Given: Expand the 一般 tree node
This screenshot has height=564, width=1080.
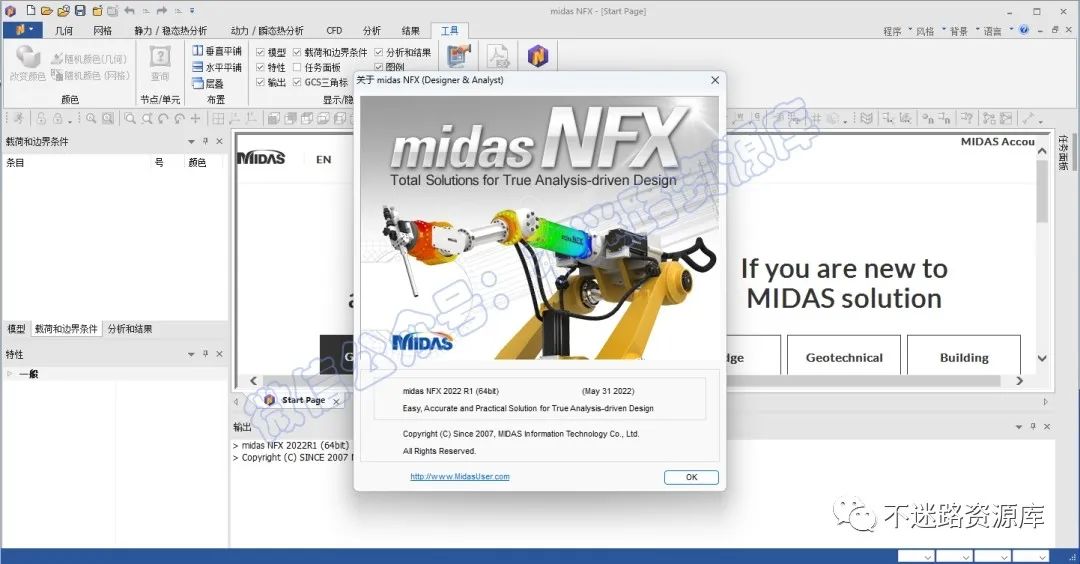Looking at the screenshot, I should 10,374.
